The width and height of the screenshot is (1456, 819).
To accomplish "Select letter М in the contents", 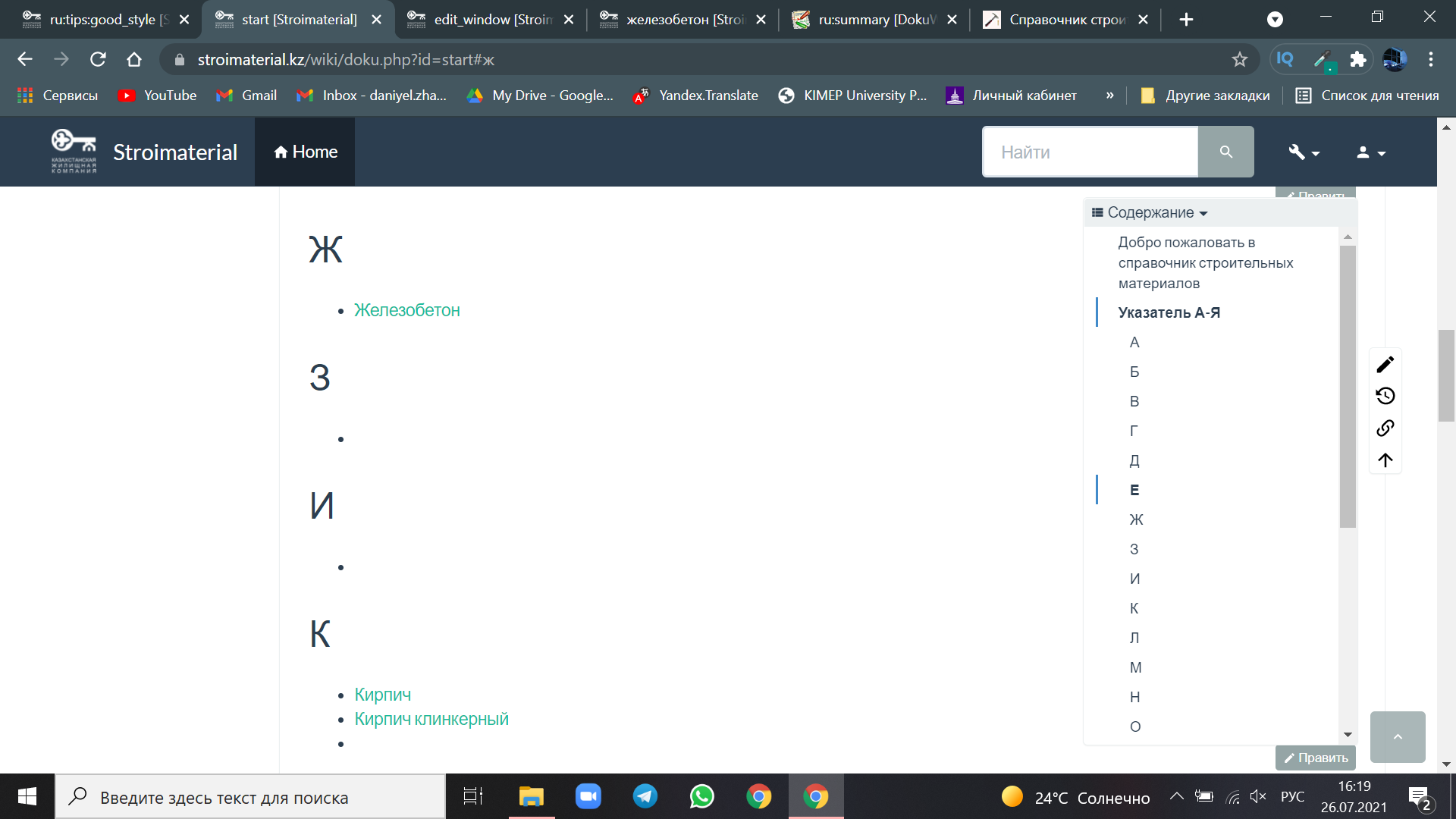I will point(1135,667).
